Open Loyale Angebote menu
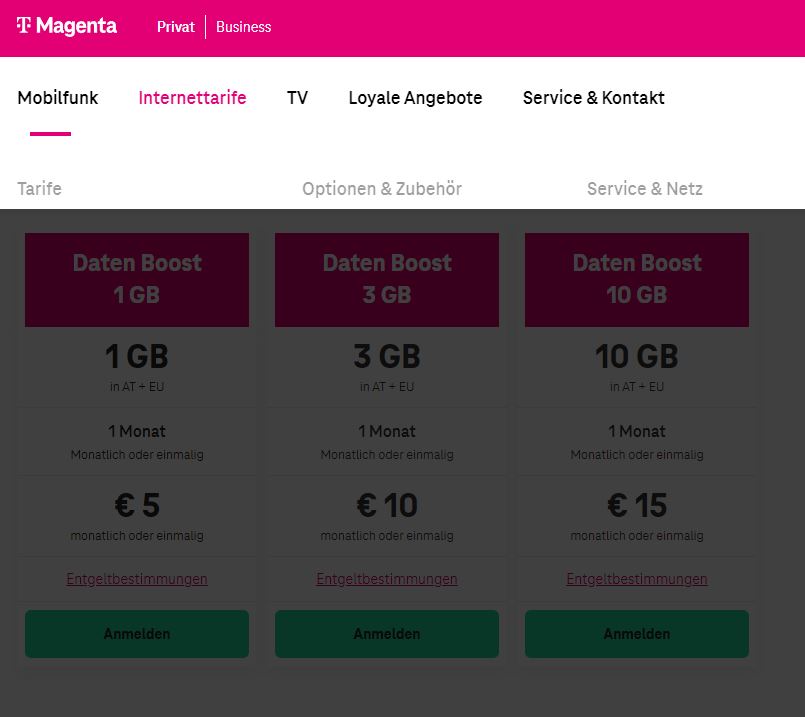 tap(415, 98)
